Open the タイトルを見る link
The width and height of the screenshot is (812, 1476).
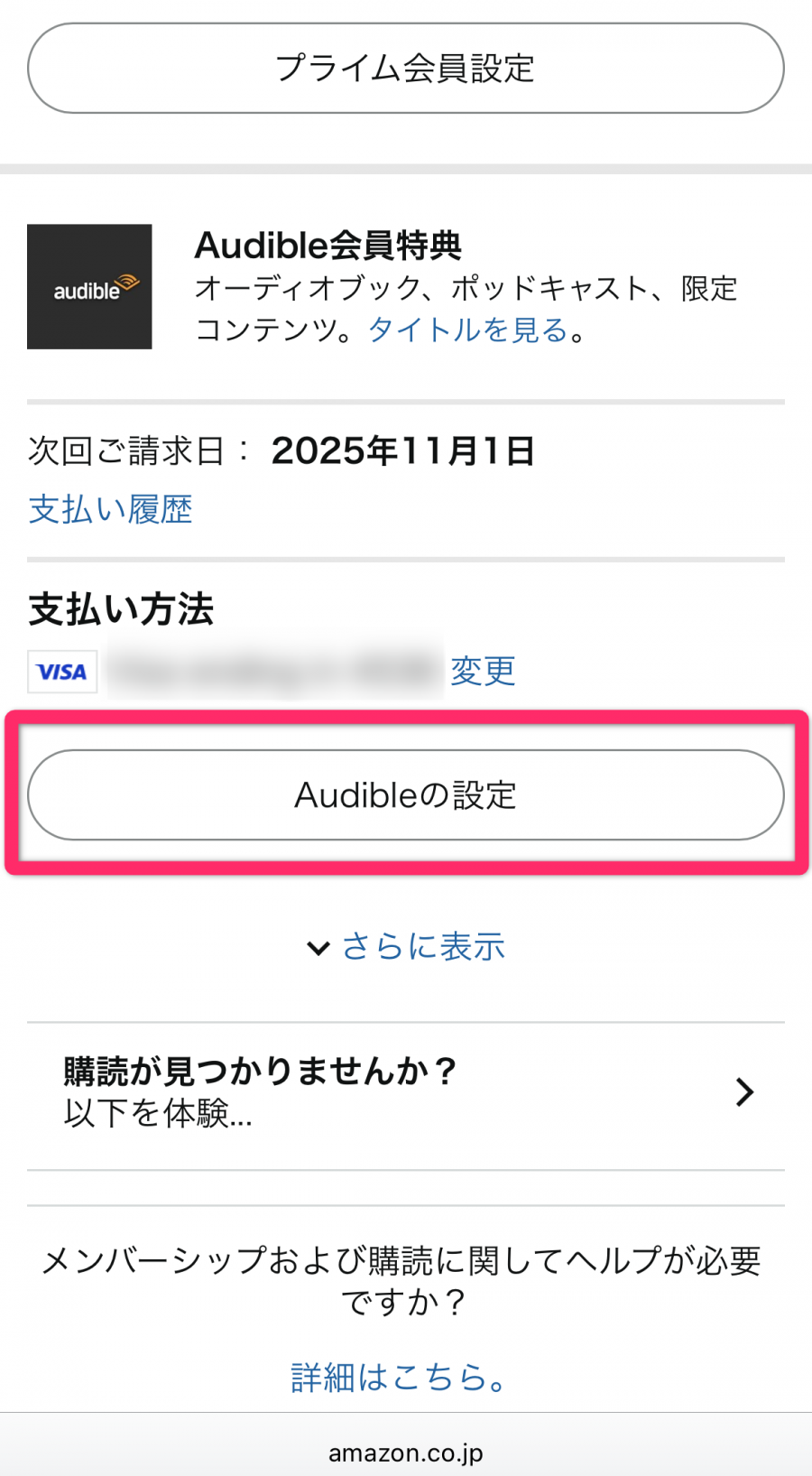(468, 330)
